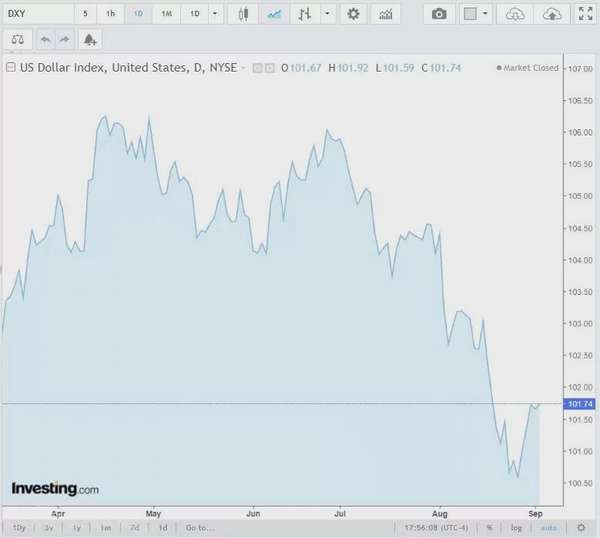Click the left legend box next to the symbol title
600x538 pixels.
(x=258, y=68)
